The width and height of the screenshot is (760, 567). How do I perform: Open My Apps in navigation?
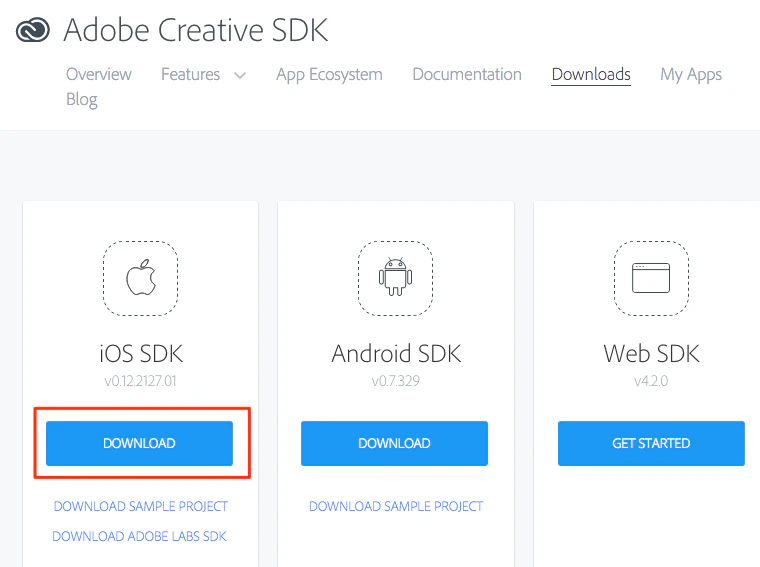click(x=691, y=75)
